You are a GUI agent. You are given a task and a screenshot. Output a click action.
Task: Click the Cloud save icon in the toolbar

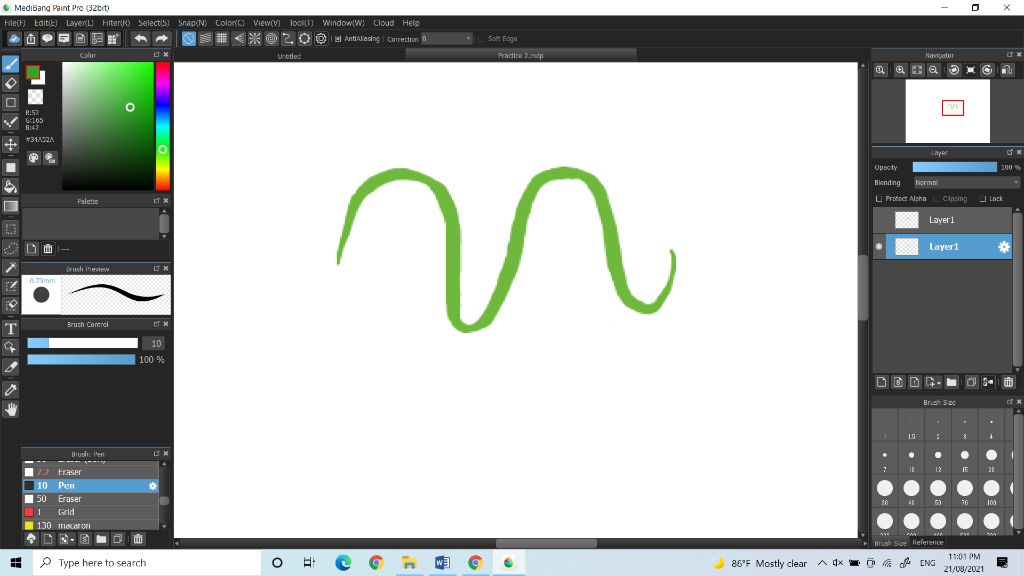14,39
